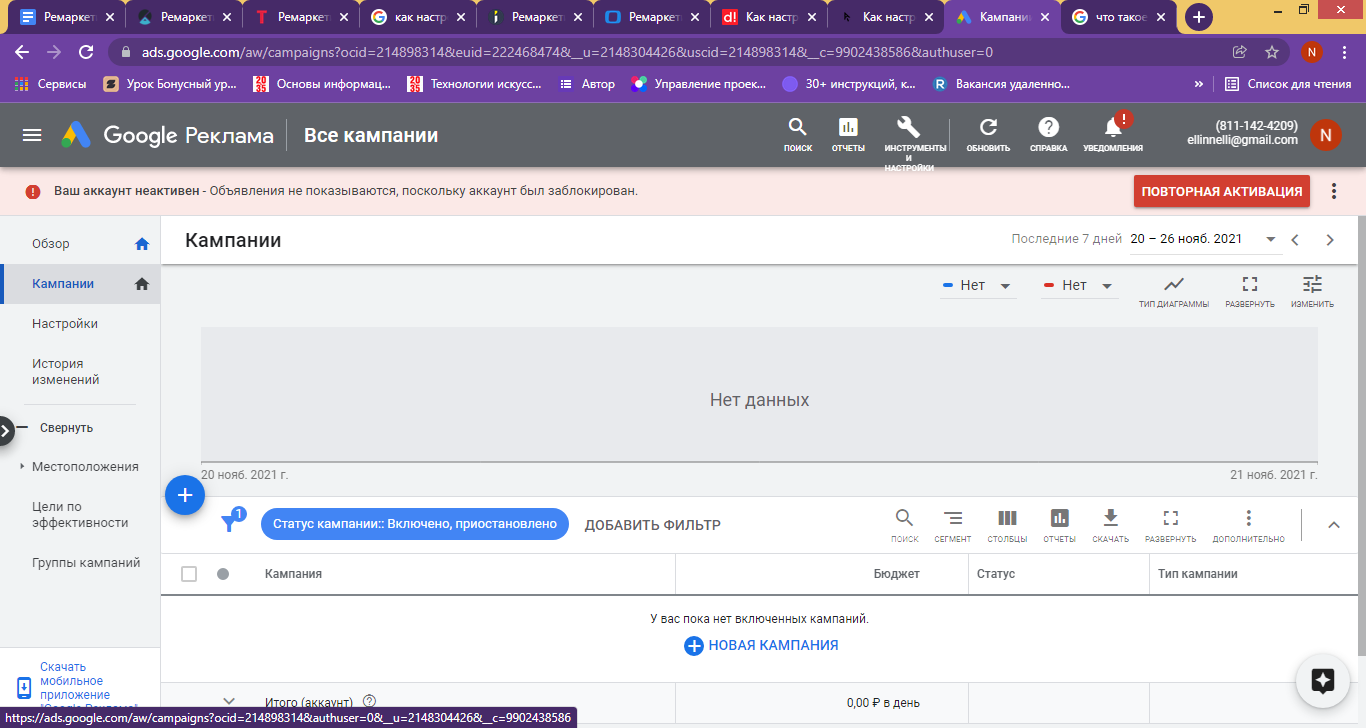Open Chrome menu three dots
This screenshot has width=1366, height=728.
tap(1345, 52)
